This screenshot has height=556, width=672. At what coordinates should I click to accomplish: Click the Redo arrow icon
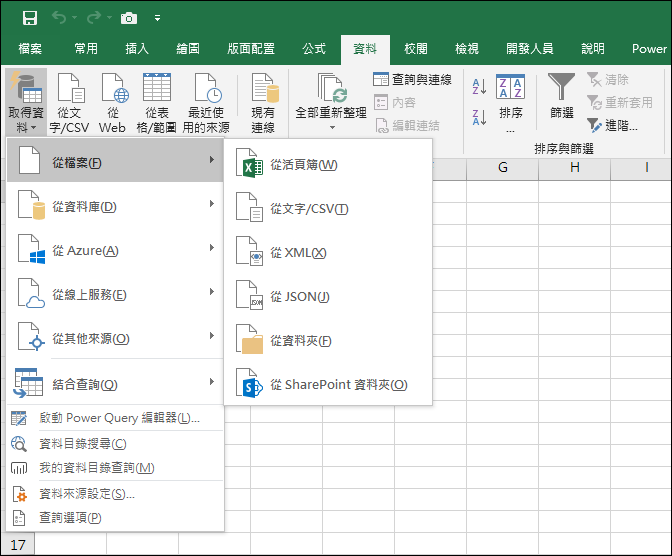point(94,18)
